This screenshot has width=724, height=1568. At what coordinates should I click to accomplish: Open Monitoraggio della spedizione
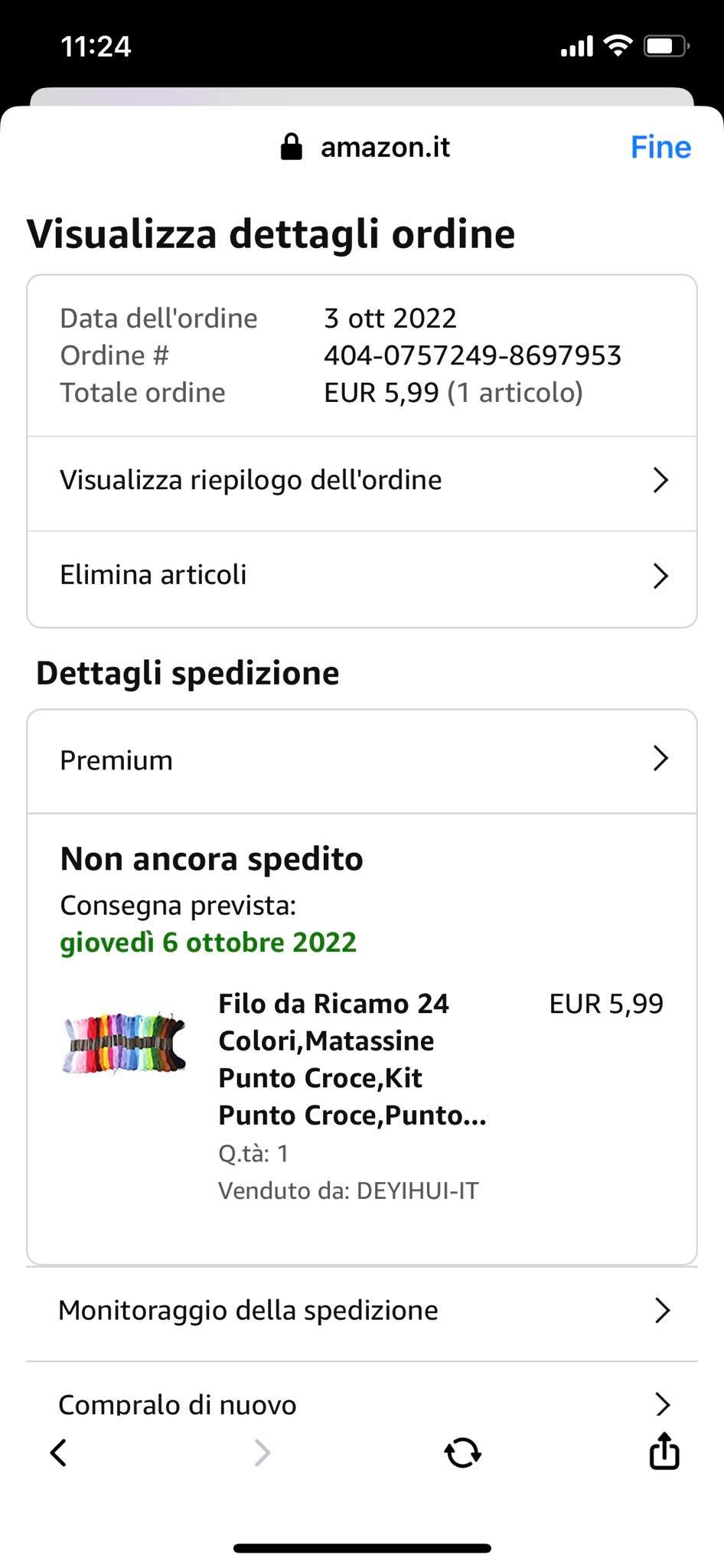point(249,1311)
